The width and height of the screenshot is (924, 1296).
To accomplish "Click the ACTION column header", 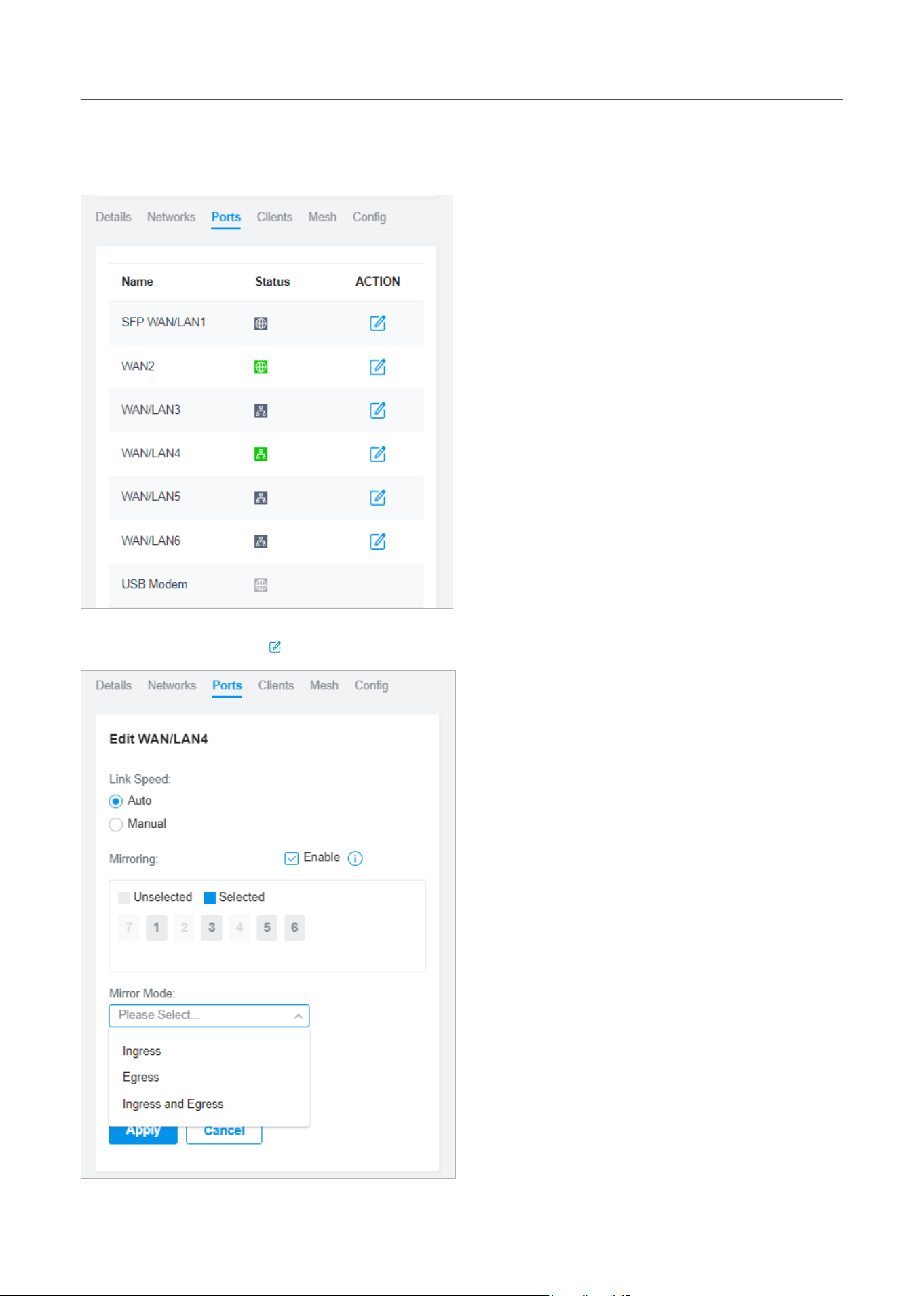I will tap(377, 282).
